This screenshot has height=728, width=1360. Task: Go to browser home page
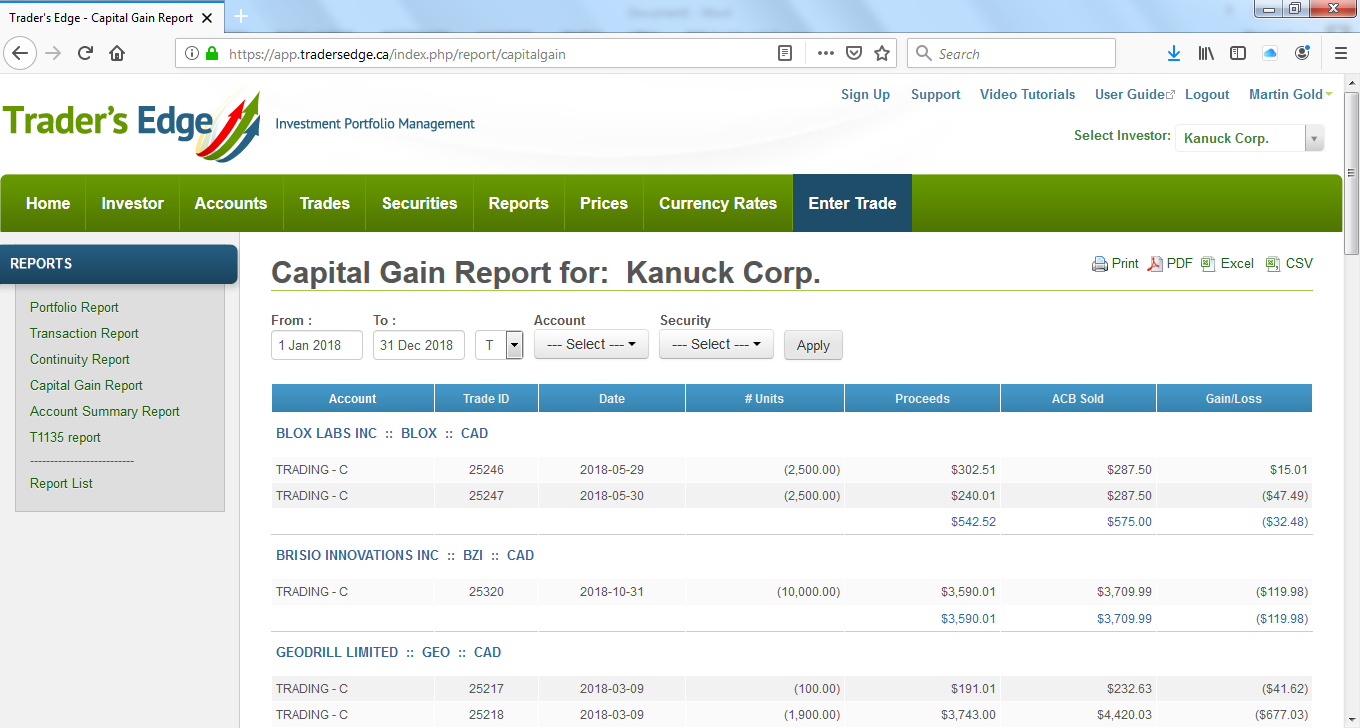pyautogui.click(x=117, y=54)
